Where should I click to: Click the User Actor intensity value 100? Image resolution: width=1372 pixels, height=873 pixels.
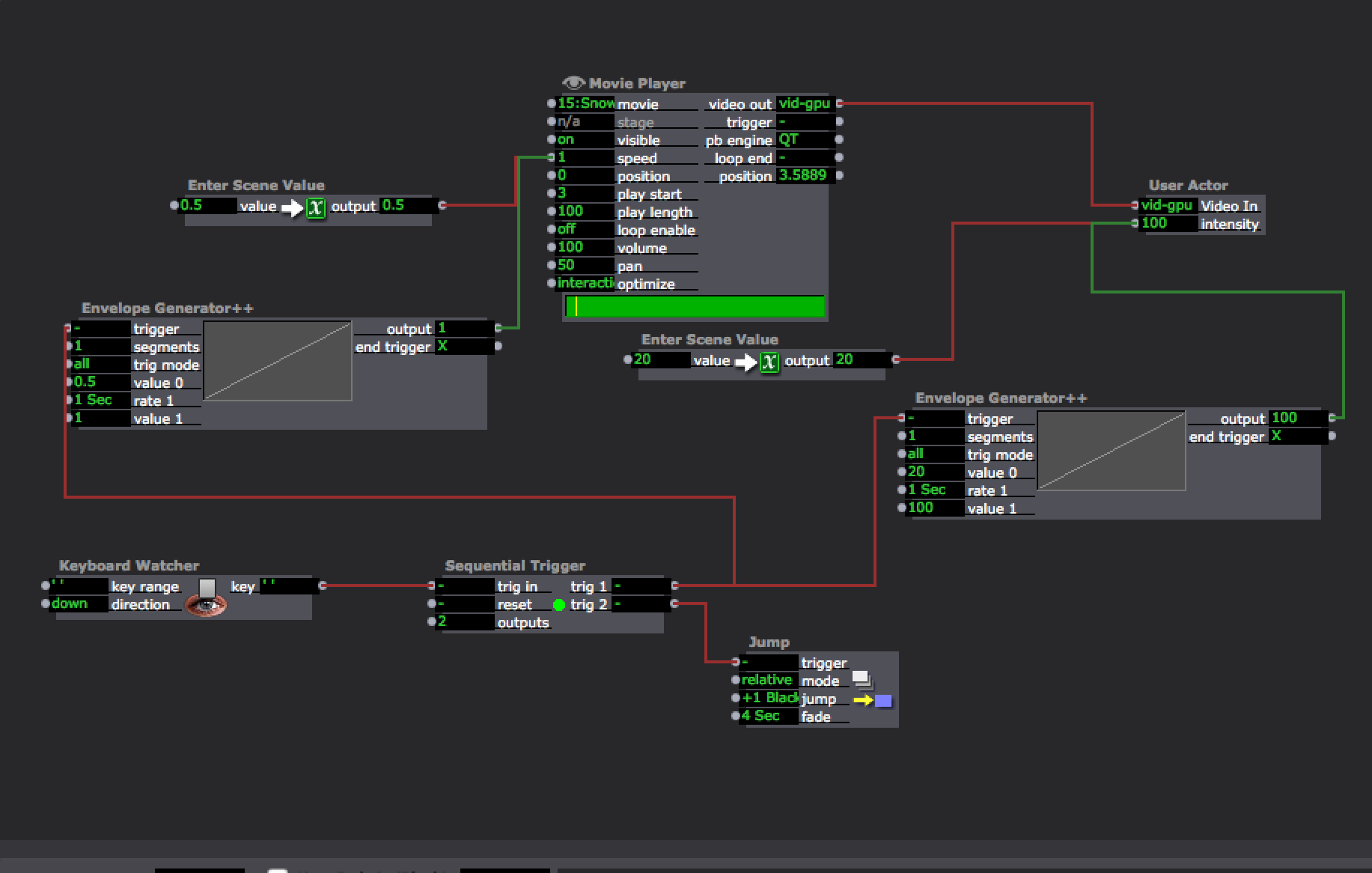1168,223
